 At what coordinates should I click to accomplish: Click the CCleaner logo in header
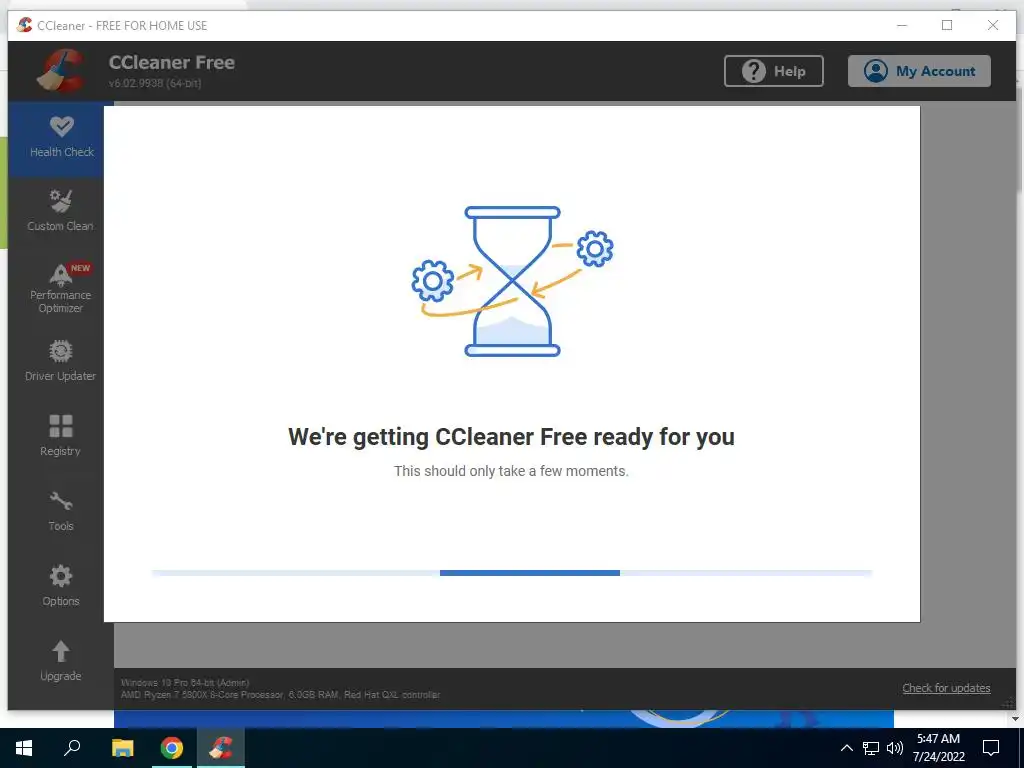[61, 71]
